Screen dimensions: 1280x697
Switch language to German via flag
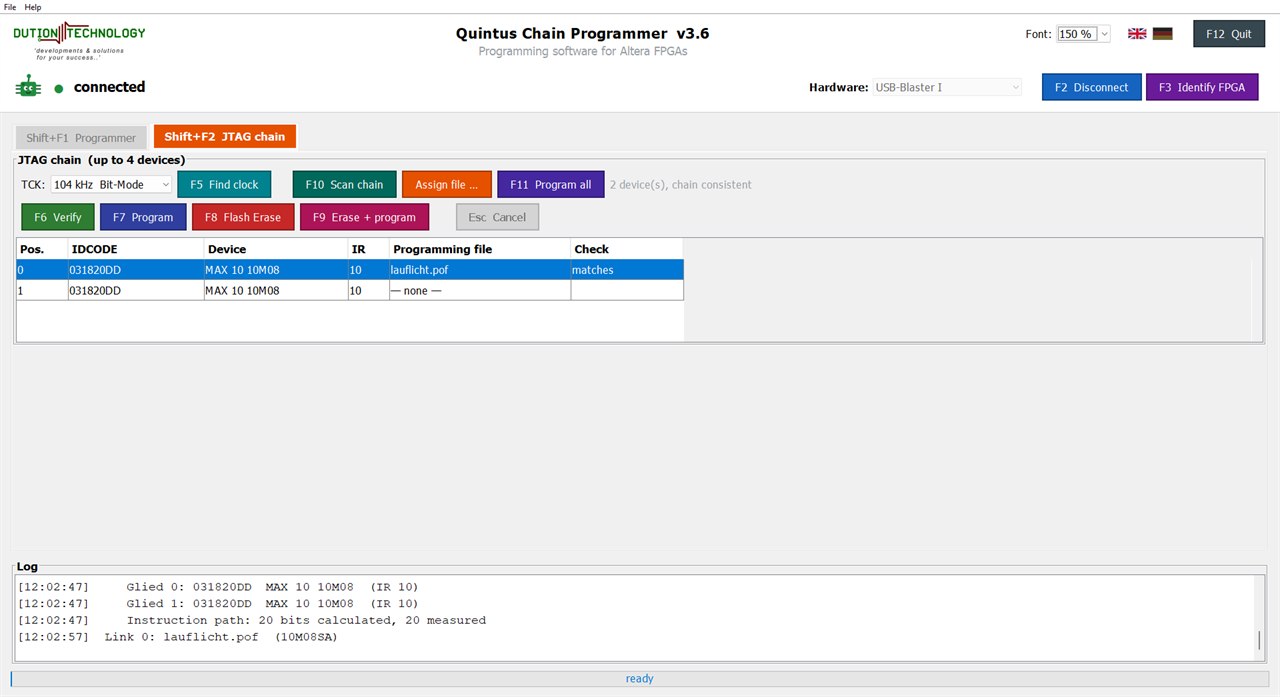point(1162,33)
